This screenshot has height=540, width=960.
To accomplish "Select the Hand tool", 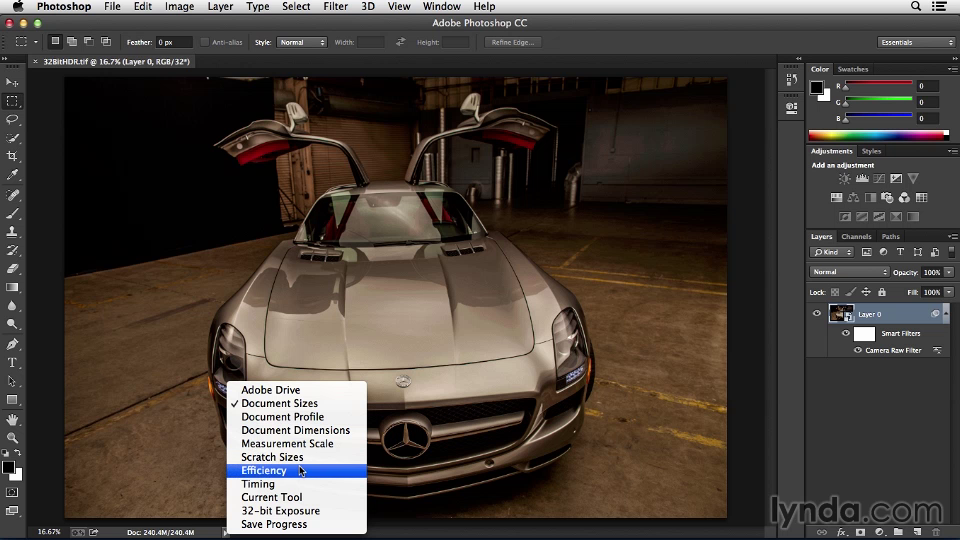I will pyautogui.click(x=12, y=420).
